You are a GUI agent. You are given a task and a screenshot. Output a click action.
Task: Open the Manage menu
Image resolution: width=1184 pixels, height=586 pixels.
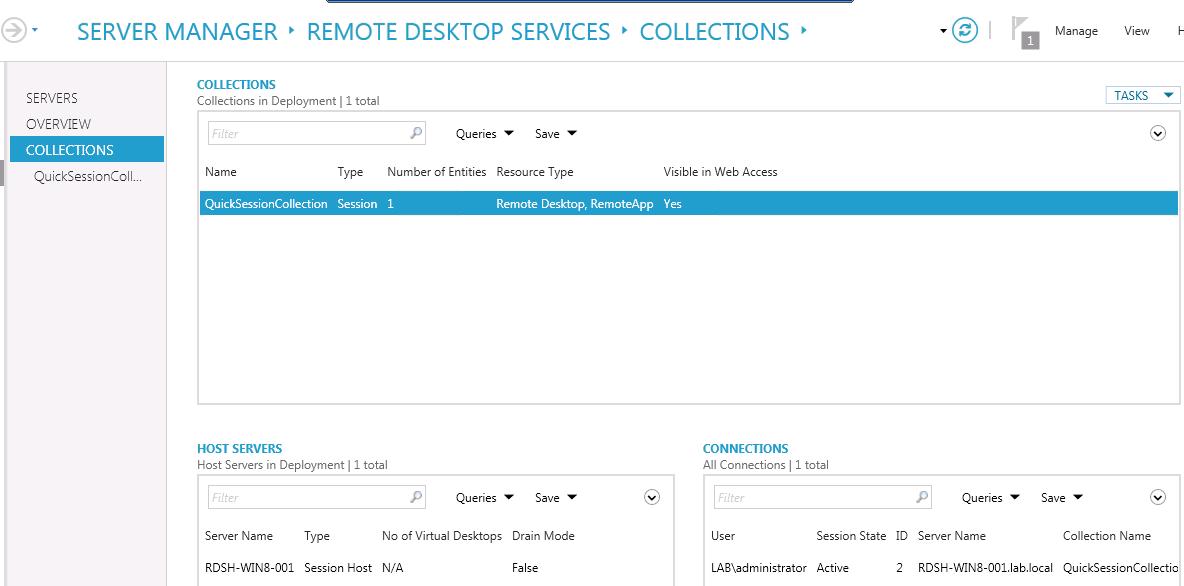pyautogui.click(x=1076, y=31)
